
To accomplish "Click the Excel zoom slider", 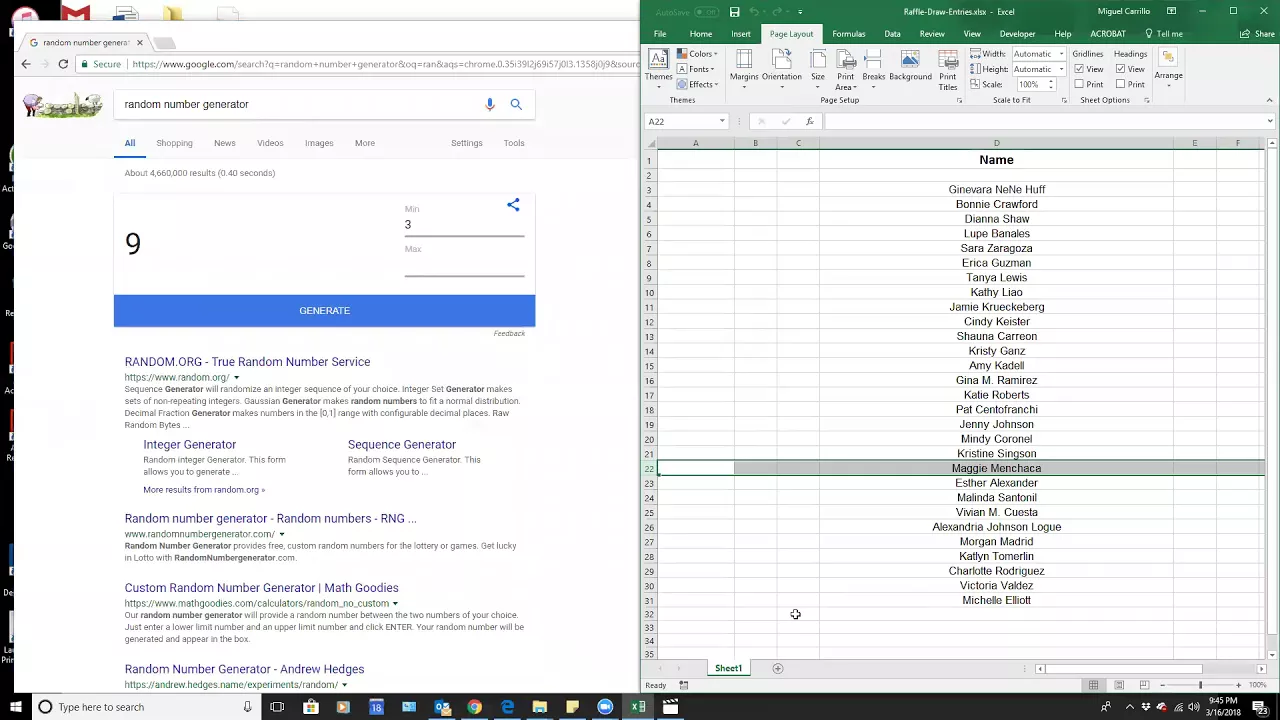I will pyautogui.click(x=1200, y=685).
